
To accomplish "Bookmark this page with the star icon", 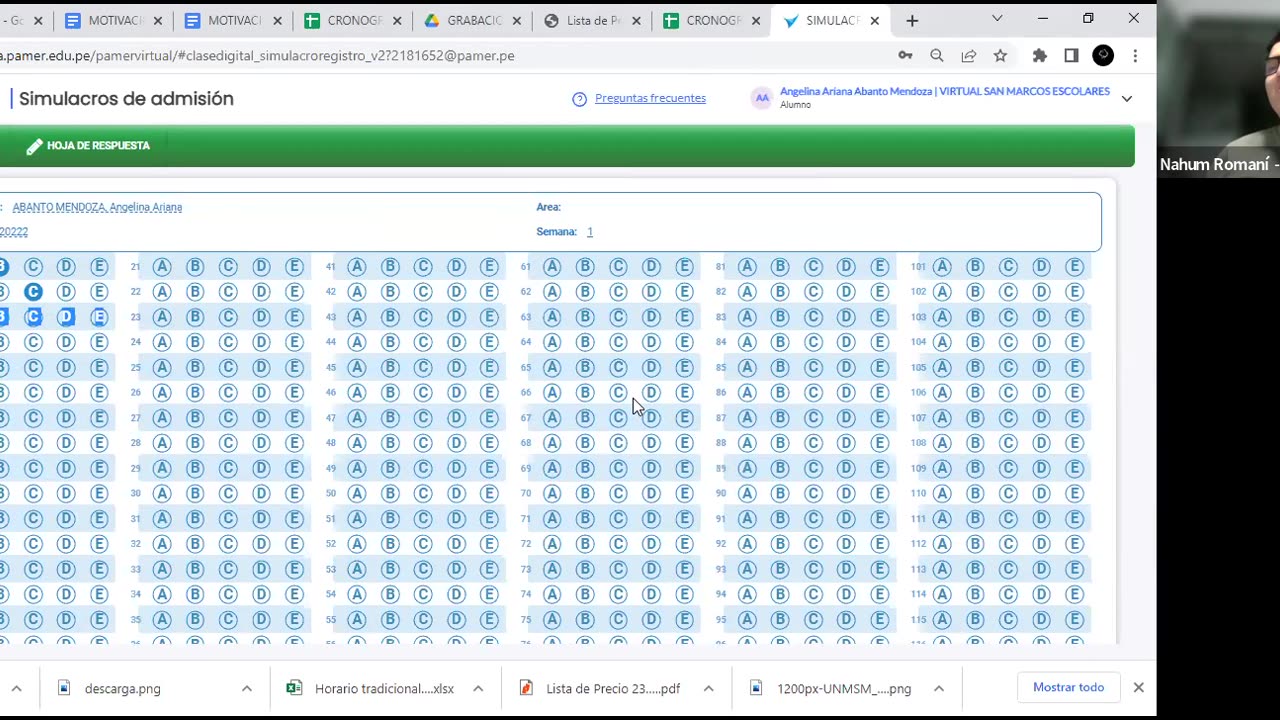I will coord(1000,56).
